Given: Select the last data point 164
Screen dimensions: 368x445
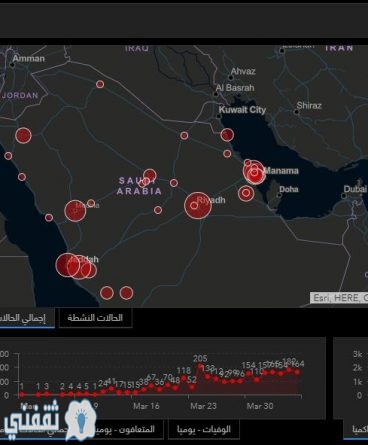Looking at the screenshot, I should coord(297,372).
